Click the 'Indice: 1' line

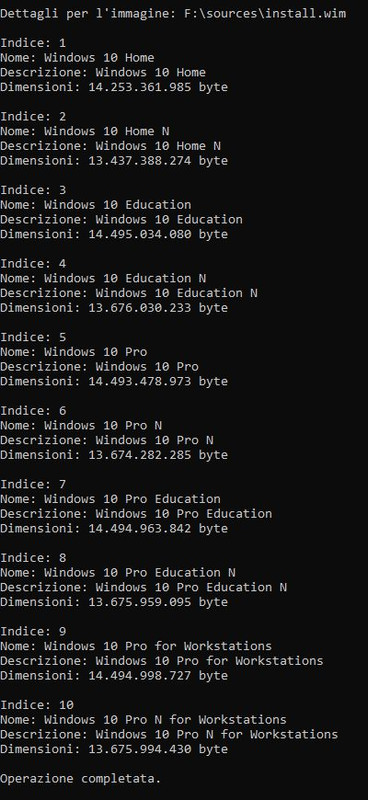(x=33, y=43)
